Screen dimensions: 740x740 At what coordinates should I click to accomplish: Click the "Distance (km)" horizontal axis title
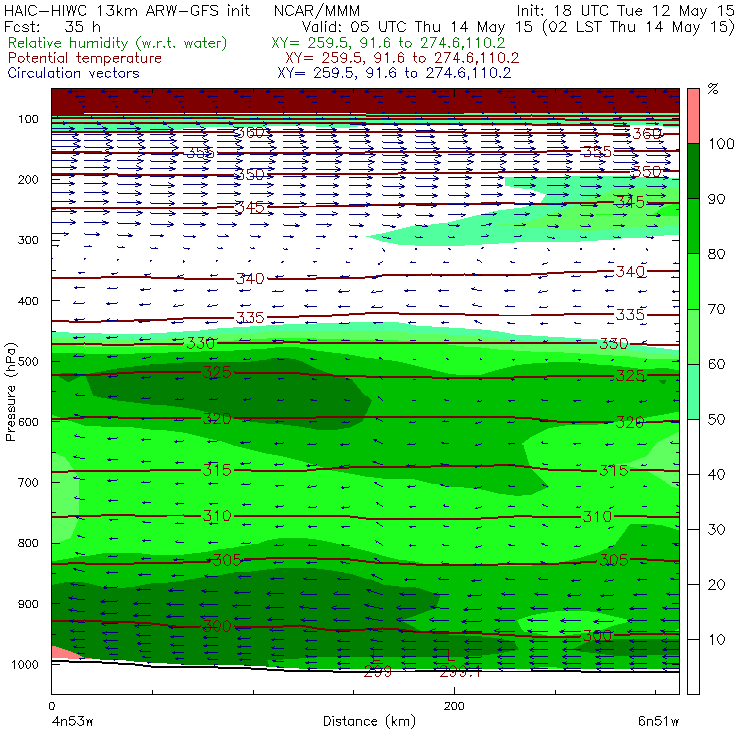click(x=369, y=722)
